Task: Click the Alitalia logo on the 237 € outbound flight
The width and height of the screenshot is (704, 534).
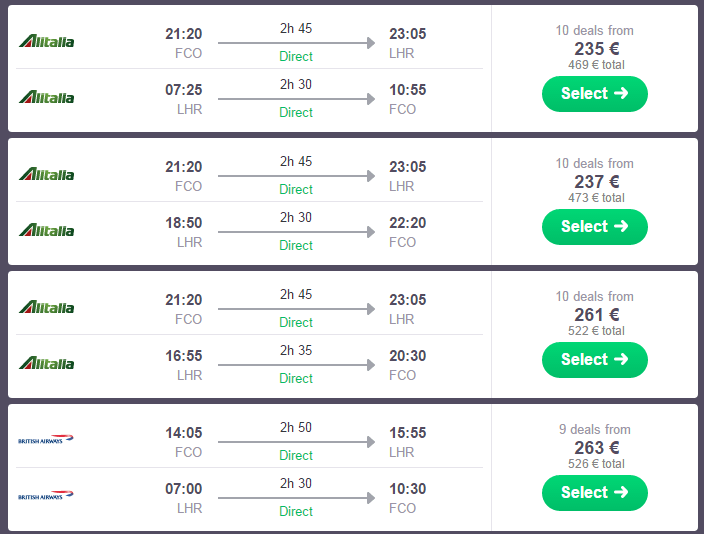Action: click(x=46, y=175)
